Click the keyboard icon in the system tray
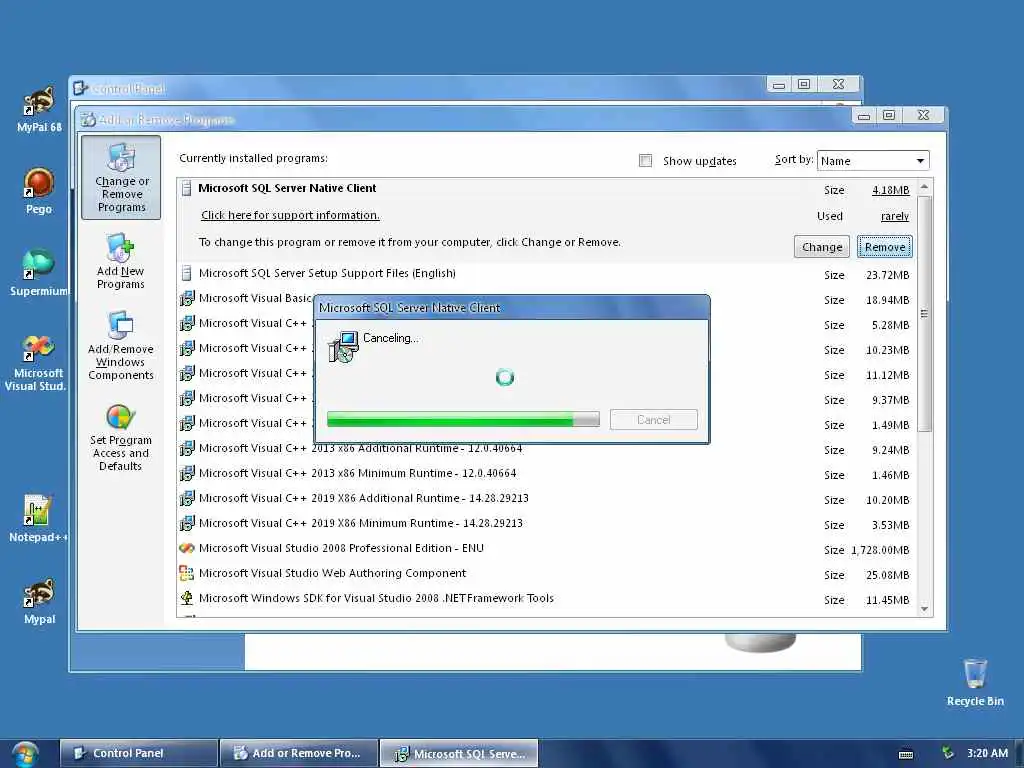Image resolution: width=1024 pixels, height=768 pixels. coord(906,754)
